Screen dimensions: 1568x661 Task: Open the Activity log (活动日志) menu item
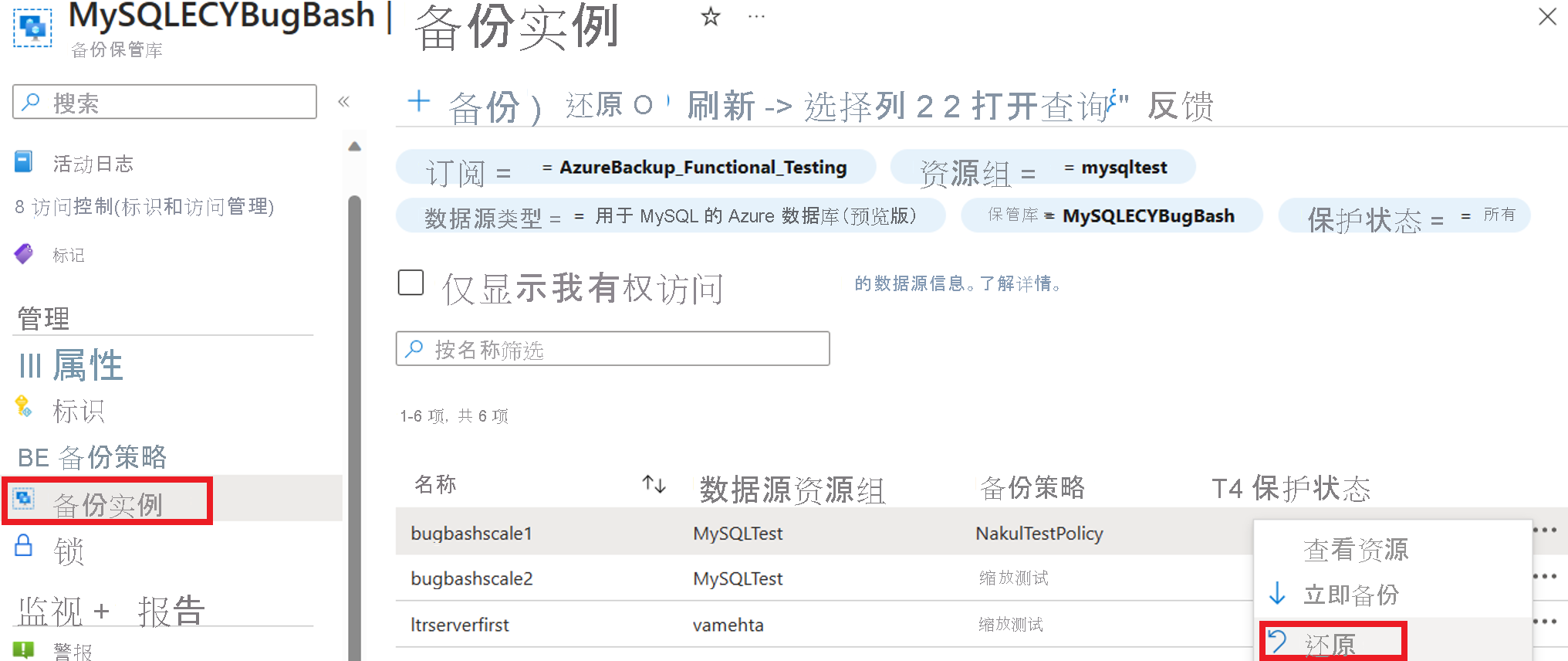[x=93, y=164]
